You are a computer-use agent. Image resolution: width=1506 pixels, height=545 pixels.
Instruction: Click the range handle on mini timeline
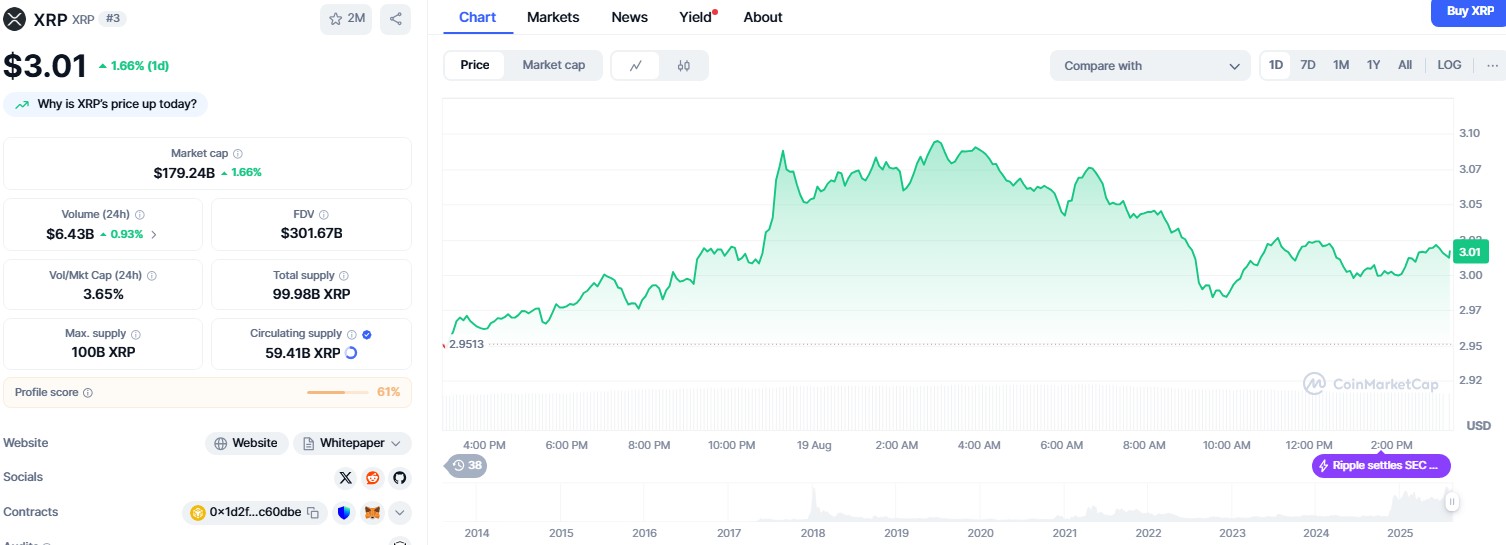click(x=1451, y=502)
